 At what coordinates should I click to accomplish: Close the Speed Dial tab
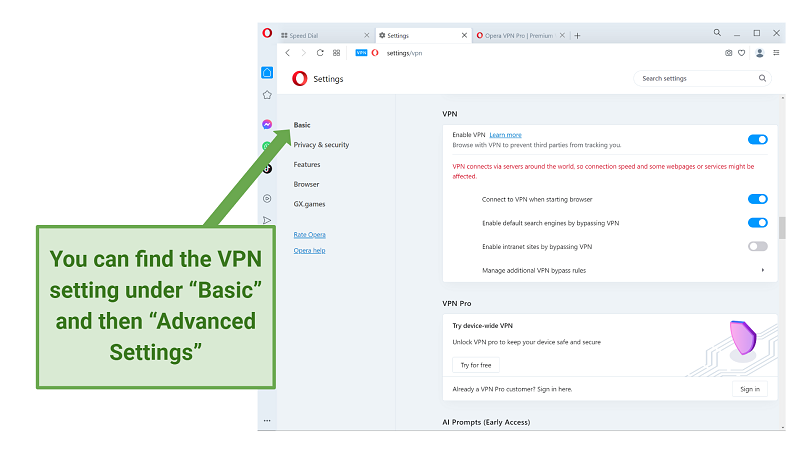tap(367, 35)
